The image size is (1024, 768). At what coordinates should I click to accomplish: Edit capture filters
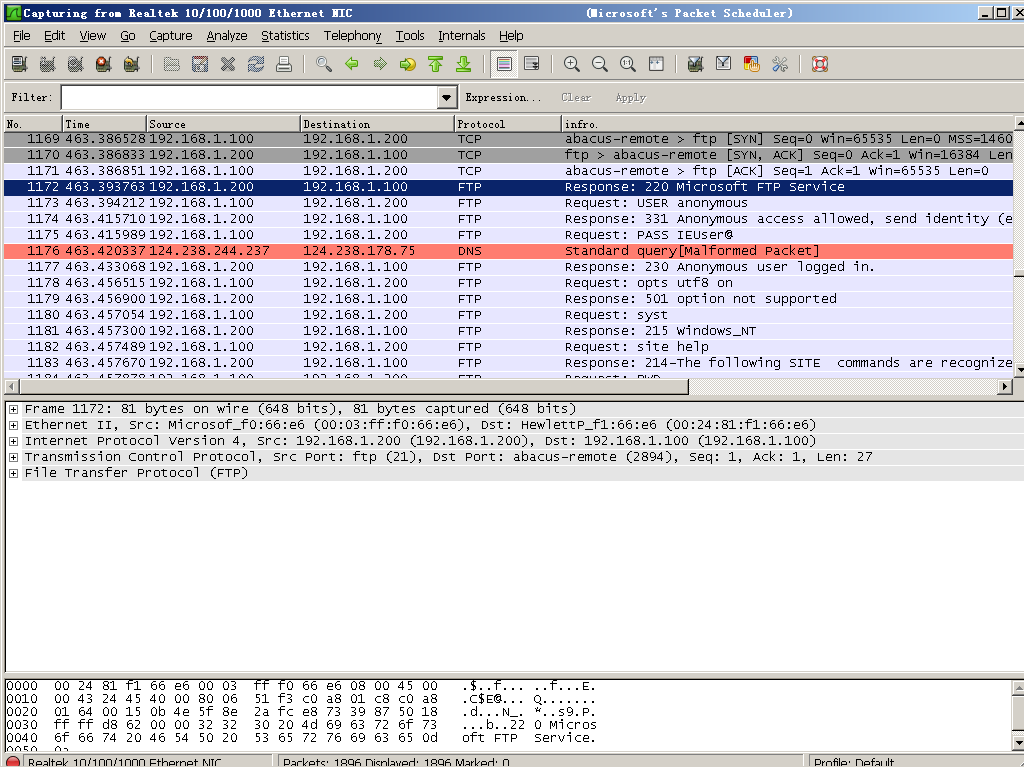tap(696, 64)
